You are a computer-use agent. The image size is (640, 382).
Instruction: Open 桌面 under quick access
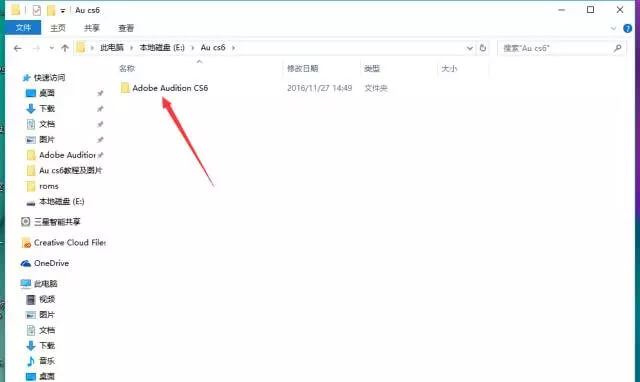pyautogui.click(x=47, y=93)
